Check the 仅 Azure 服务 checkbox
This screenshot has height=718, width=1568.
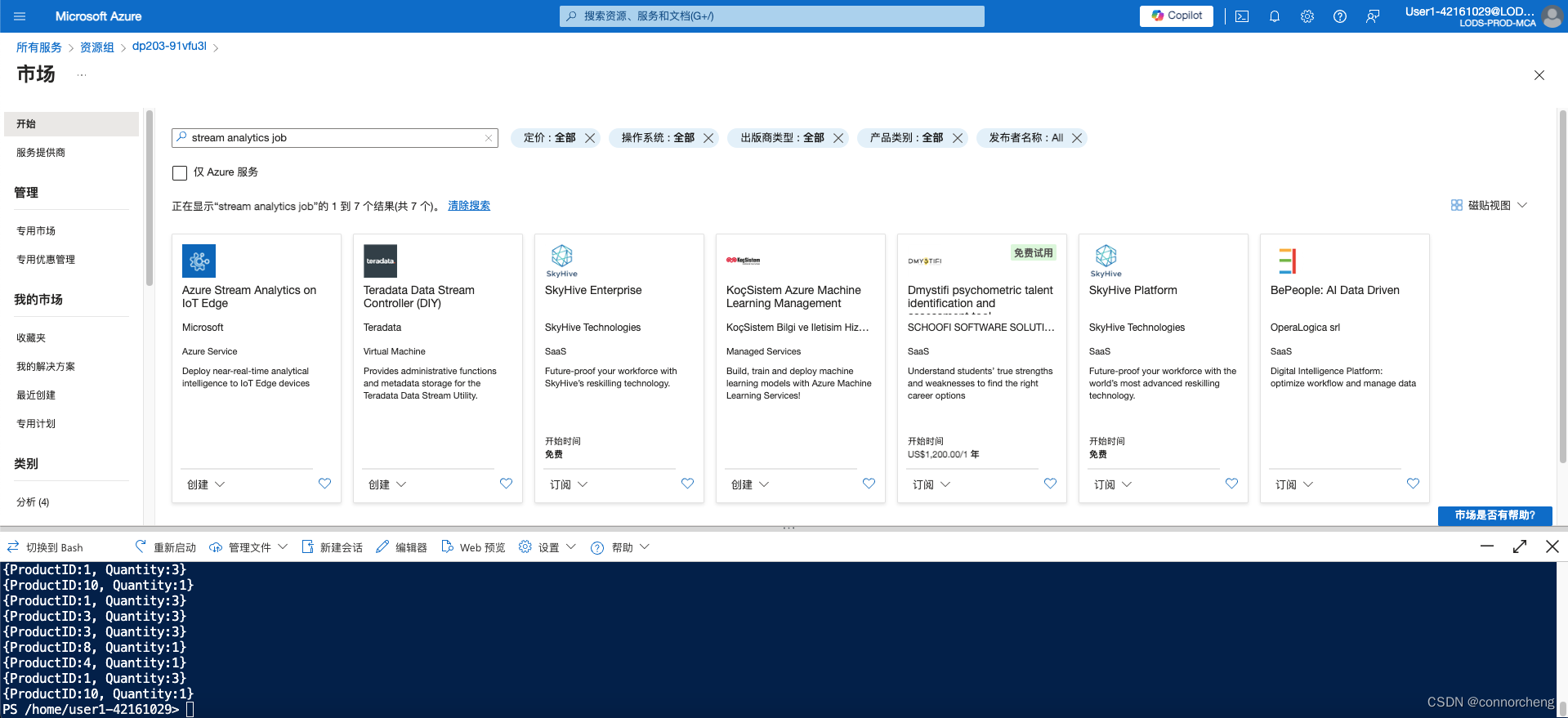(x=180, y=172)
